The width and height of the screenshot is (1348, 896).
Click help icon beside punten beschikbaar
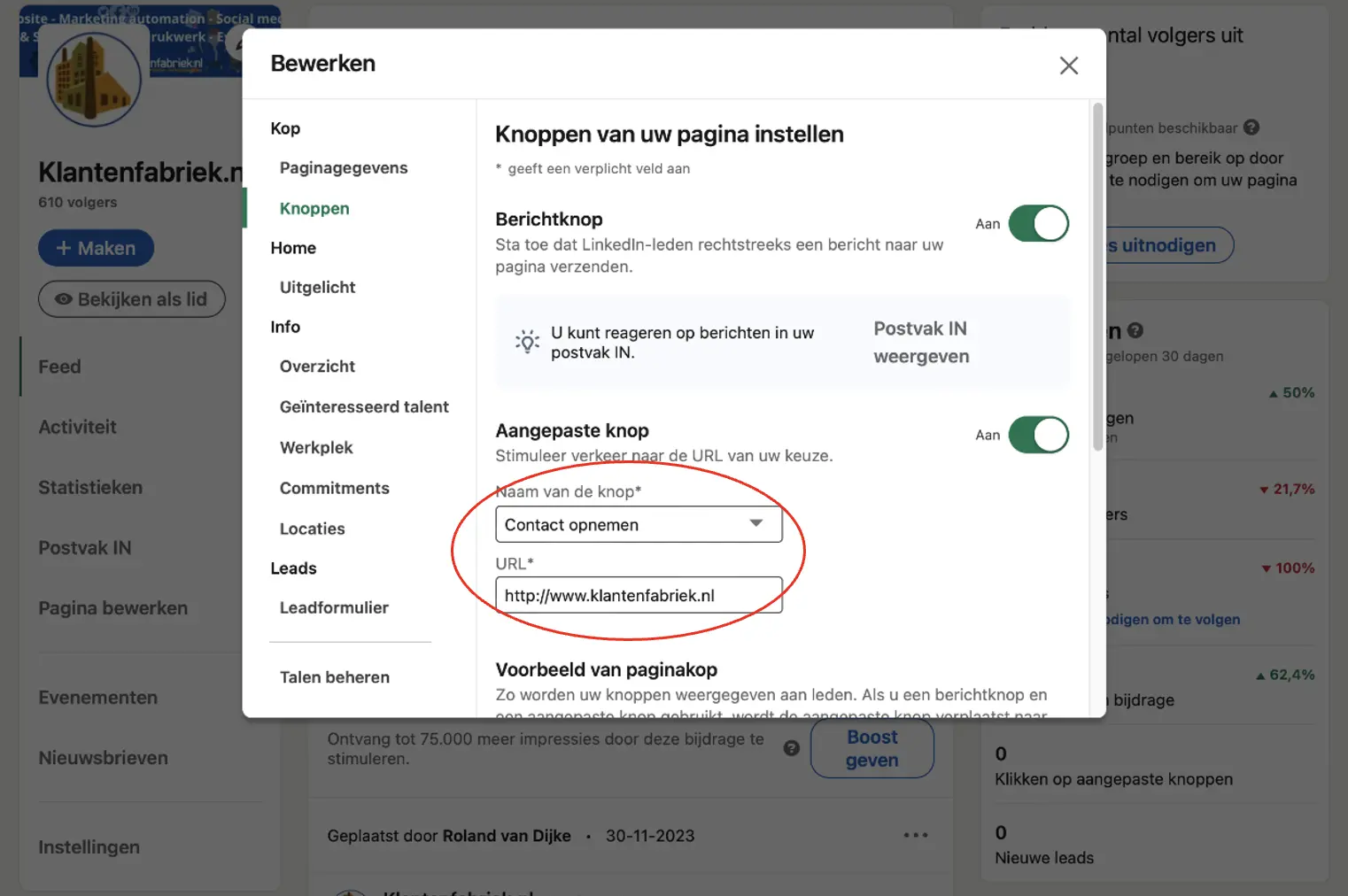[x=1251, y=127]
